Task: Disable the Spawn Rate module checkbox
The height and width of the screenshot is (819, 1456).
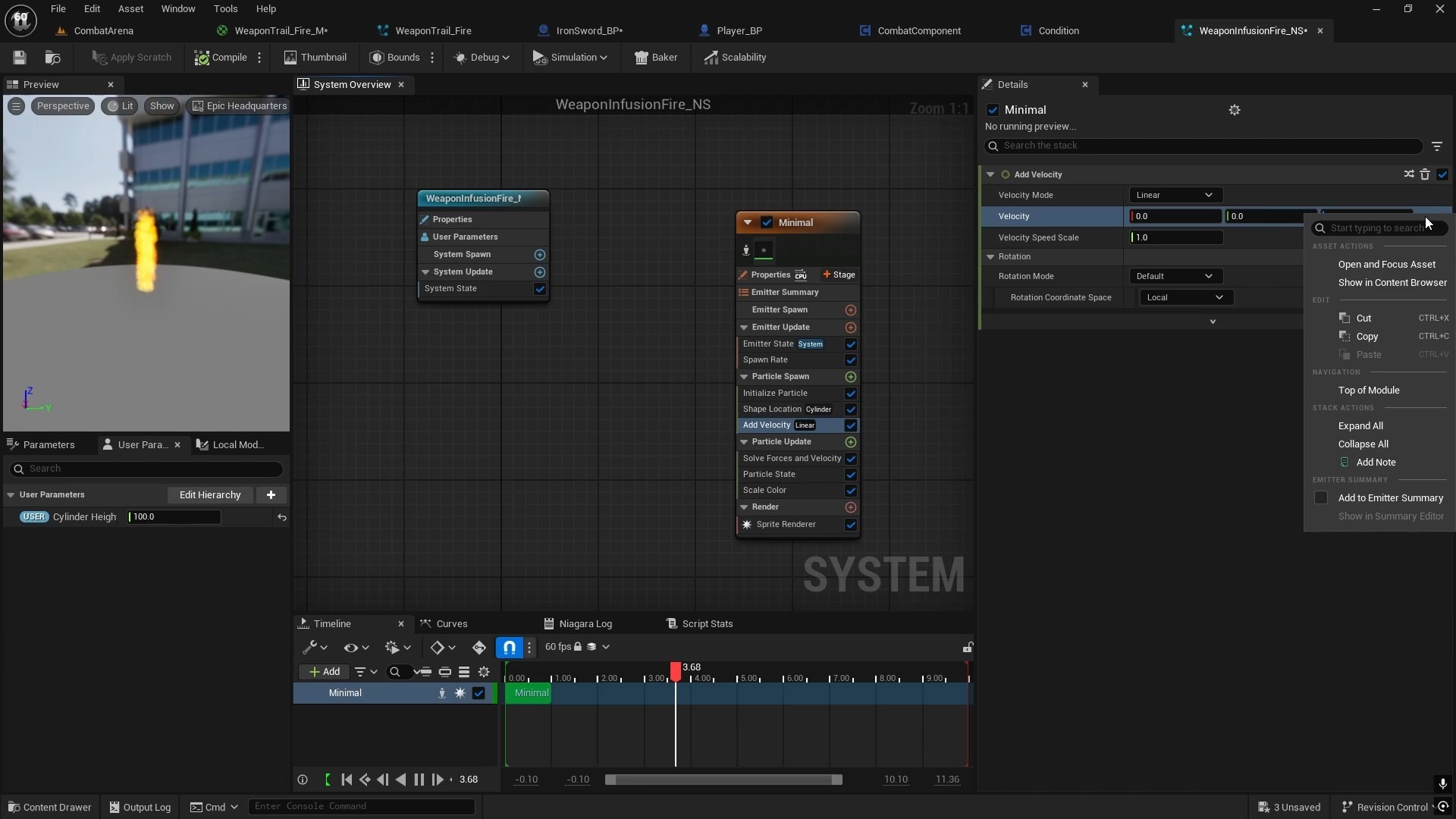Action: (x=850, y=360)
